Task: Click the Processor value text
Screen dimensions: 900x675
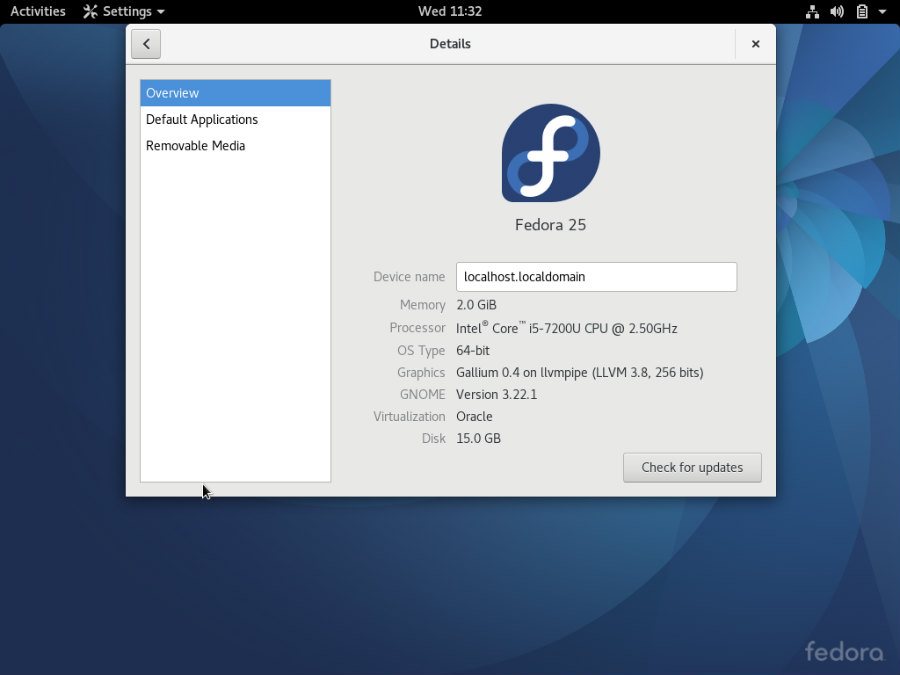Action: click(566, 328)
